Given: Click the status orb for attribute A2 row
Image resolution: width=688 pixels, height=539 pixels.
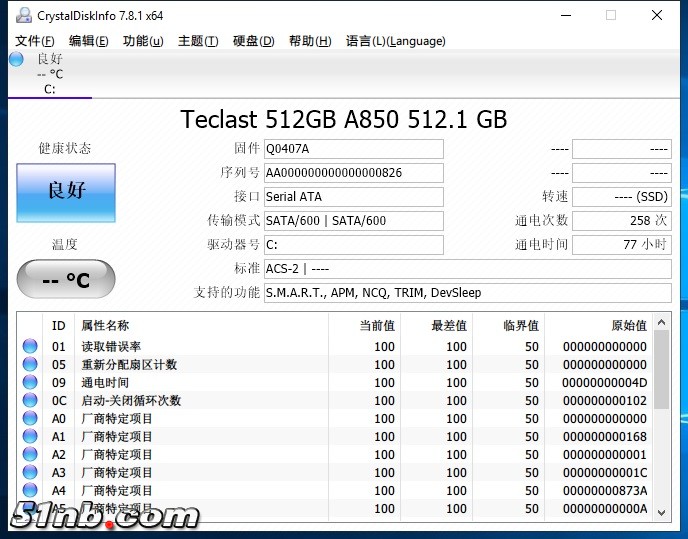Looking at the screenshot, I should pyautogui.click(x=30, y=455).
